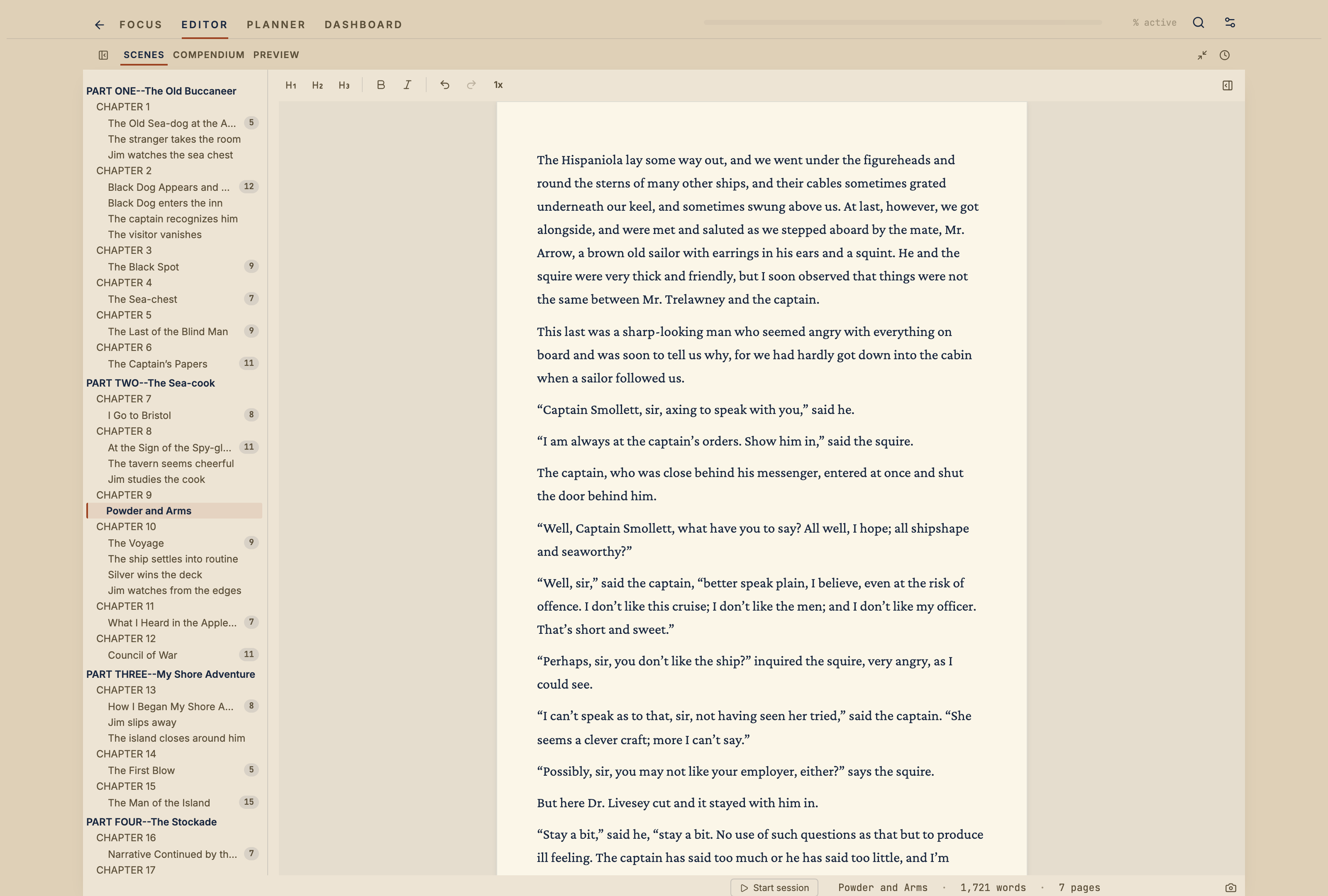1328x896 pixels.
Task: Undo the last edit
Action: (x=444, y=85)
